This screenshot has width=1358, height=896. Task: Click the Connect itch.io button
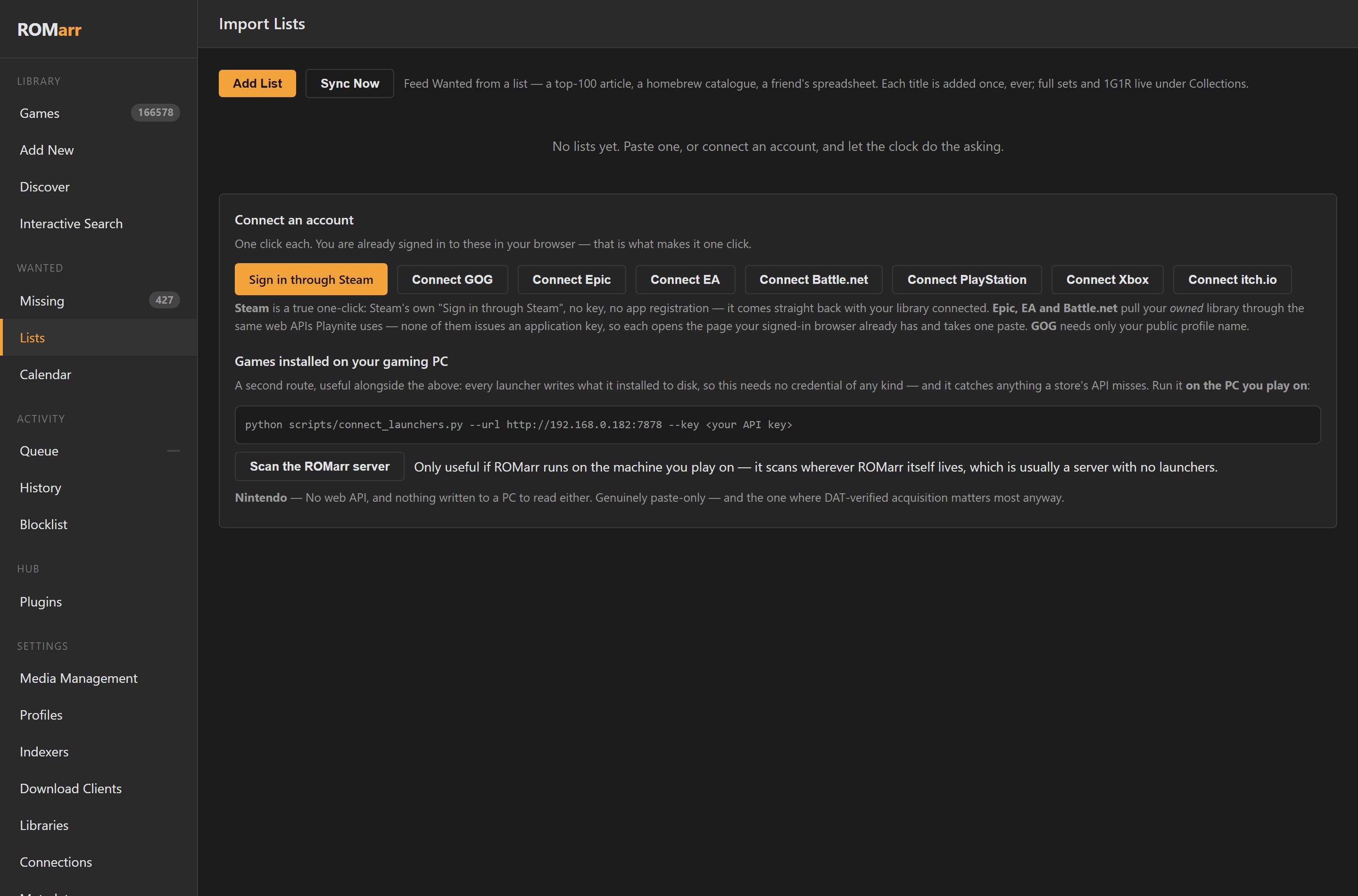click(x=1232, y=280)
